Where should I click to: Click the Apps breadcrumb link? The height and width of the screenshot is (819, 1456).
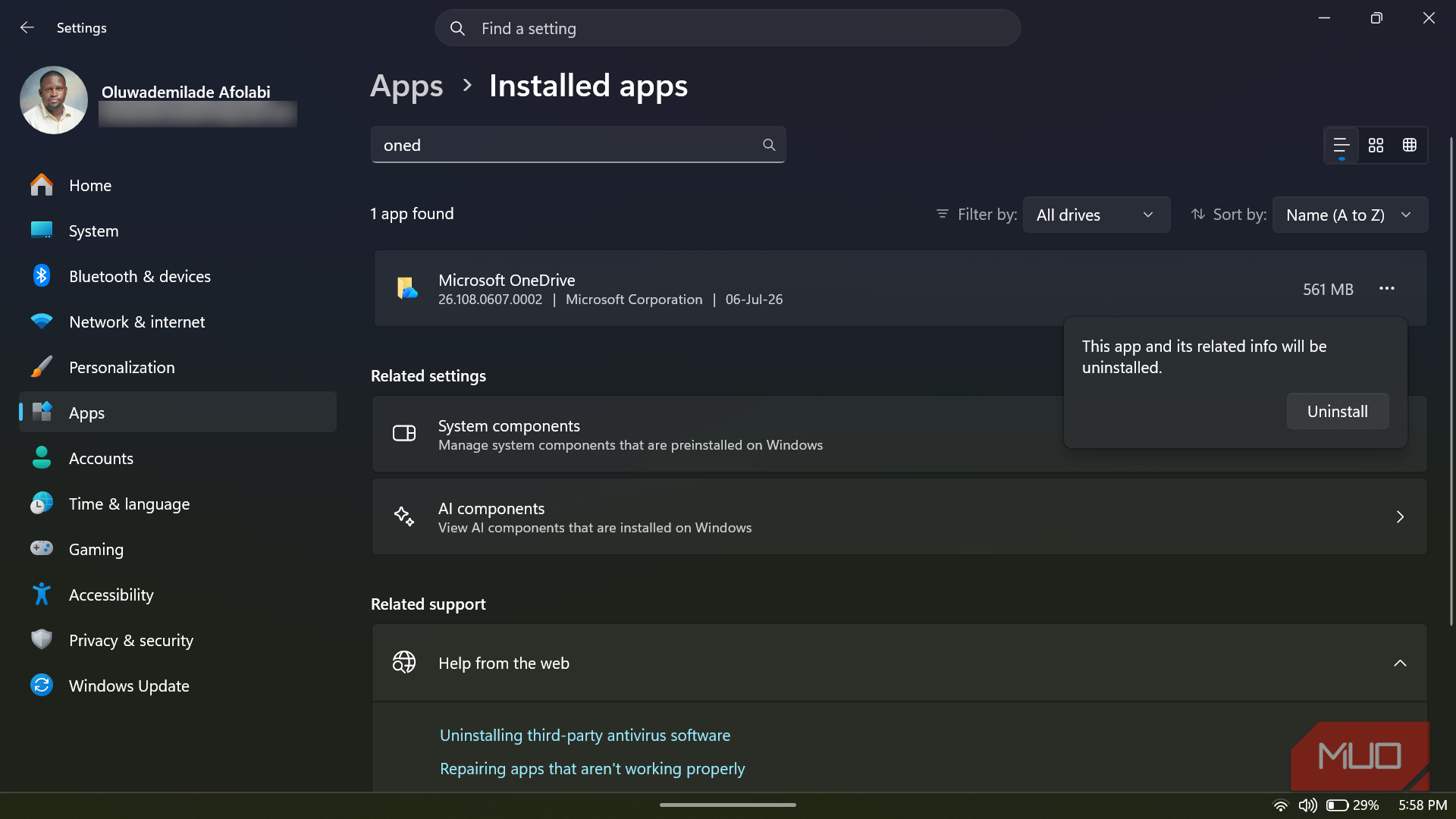click(406, 86)
